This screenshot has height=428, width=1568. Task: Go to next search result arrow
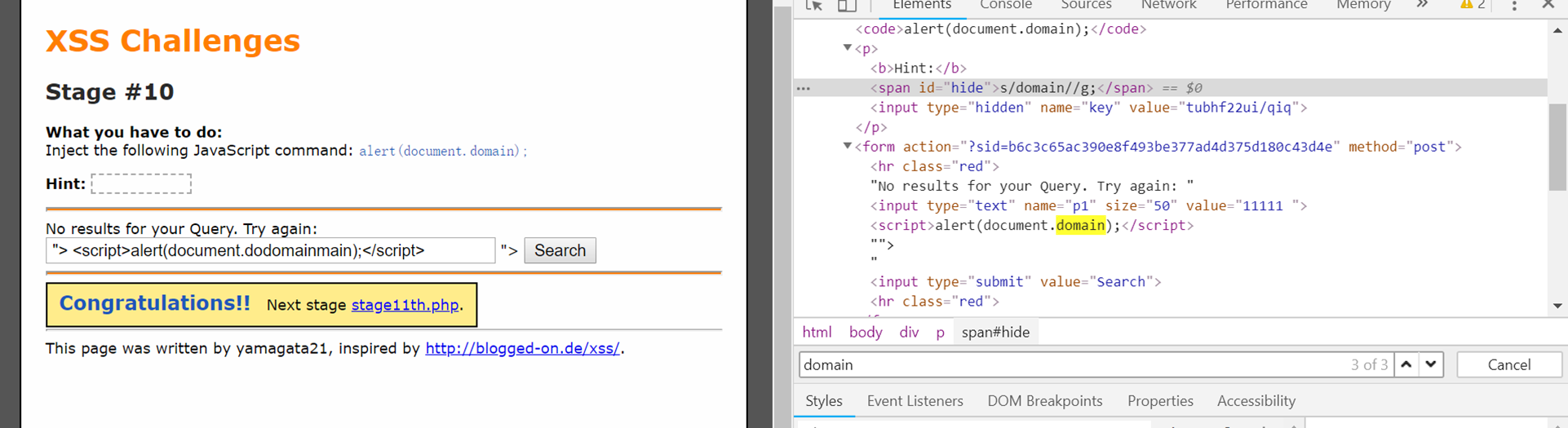(1431, 364)
